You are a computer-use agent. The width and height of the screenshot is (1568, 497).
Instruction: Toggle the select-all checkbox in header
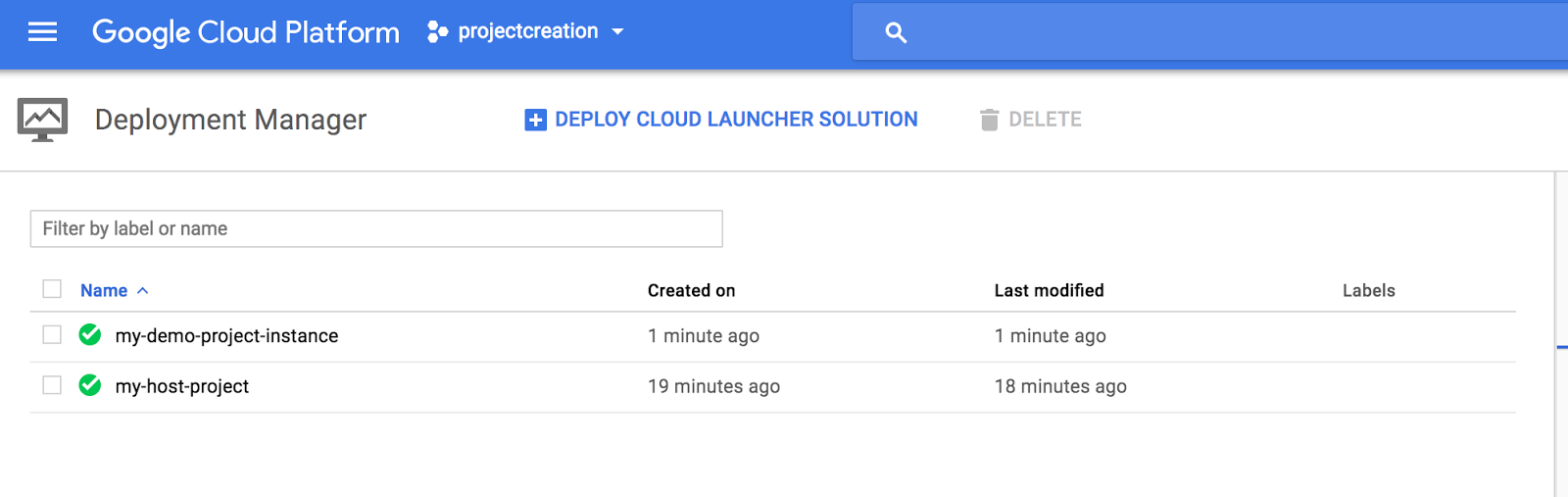pos(52,289)
